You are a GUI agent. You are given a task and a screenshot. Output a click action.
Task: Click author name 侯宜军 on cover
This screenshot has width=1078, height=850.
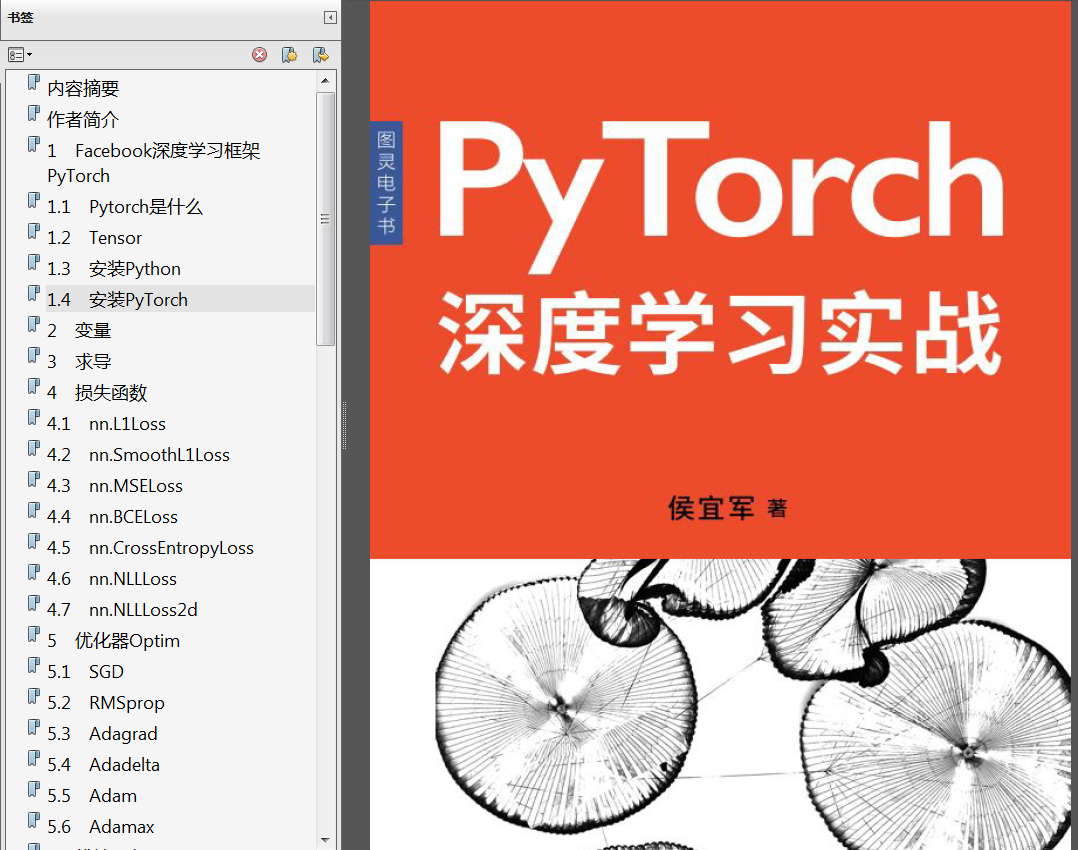click(711, 508)
